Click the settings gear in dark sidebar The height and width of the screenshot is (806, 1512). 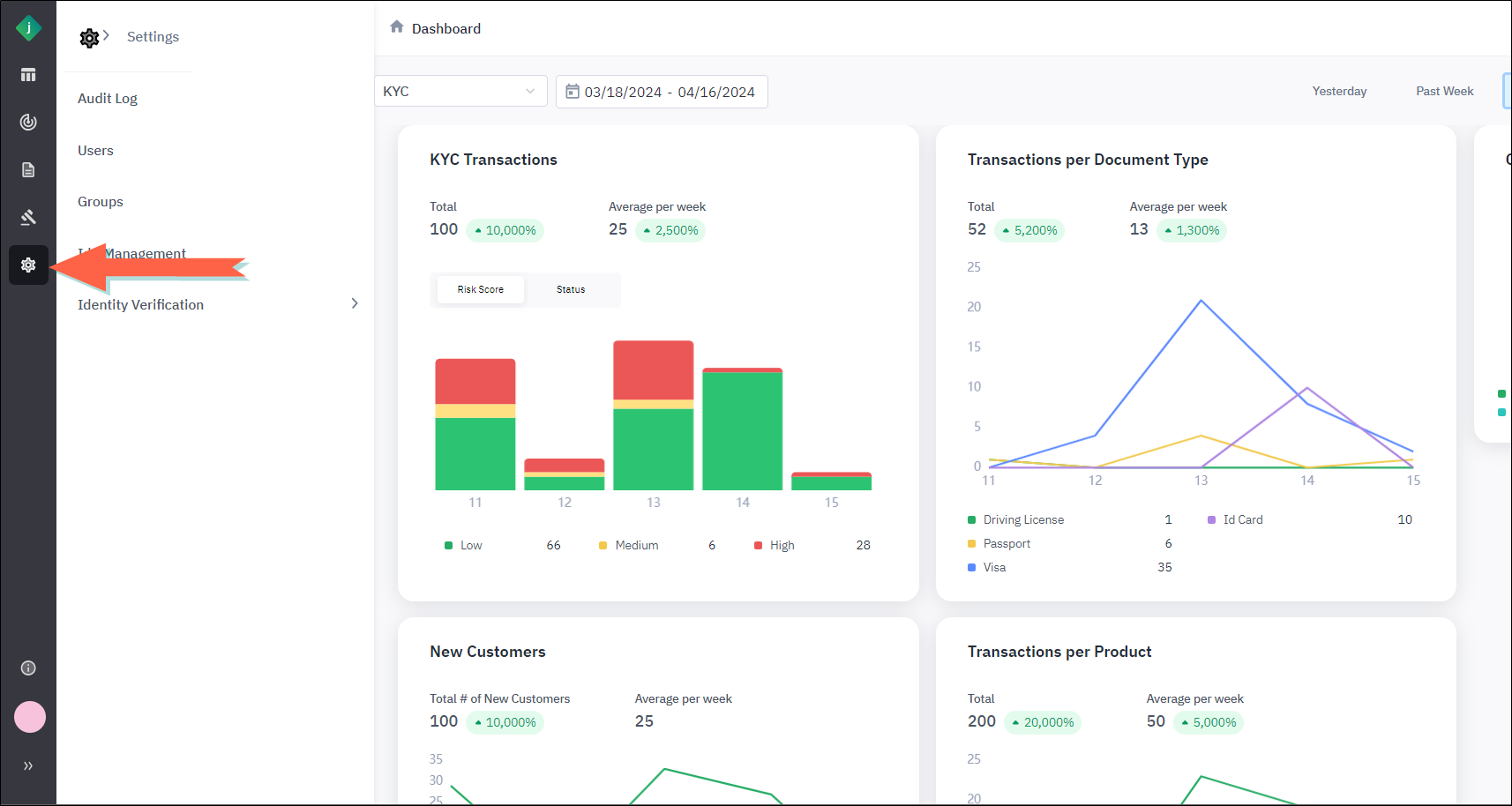[28, 265]
